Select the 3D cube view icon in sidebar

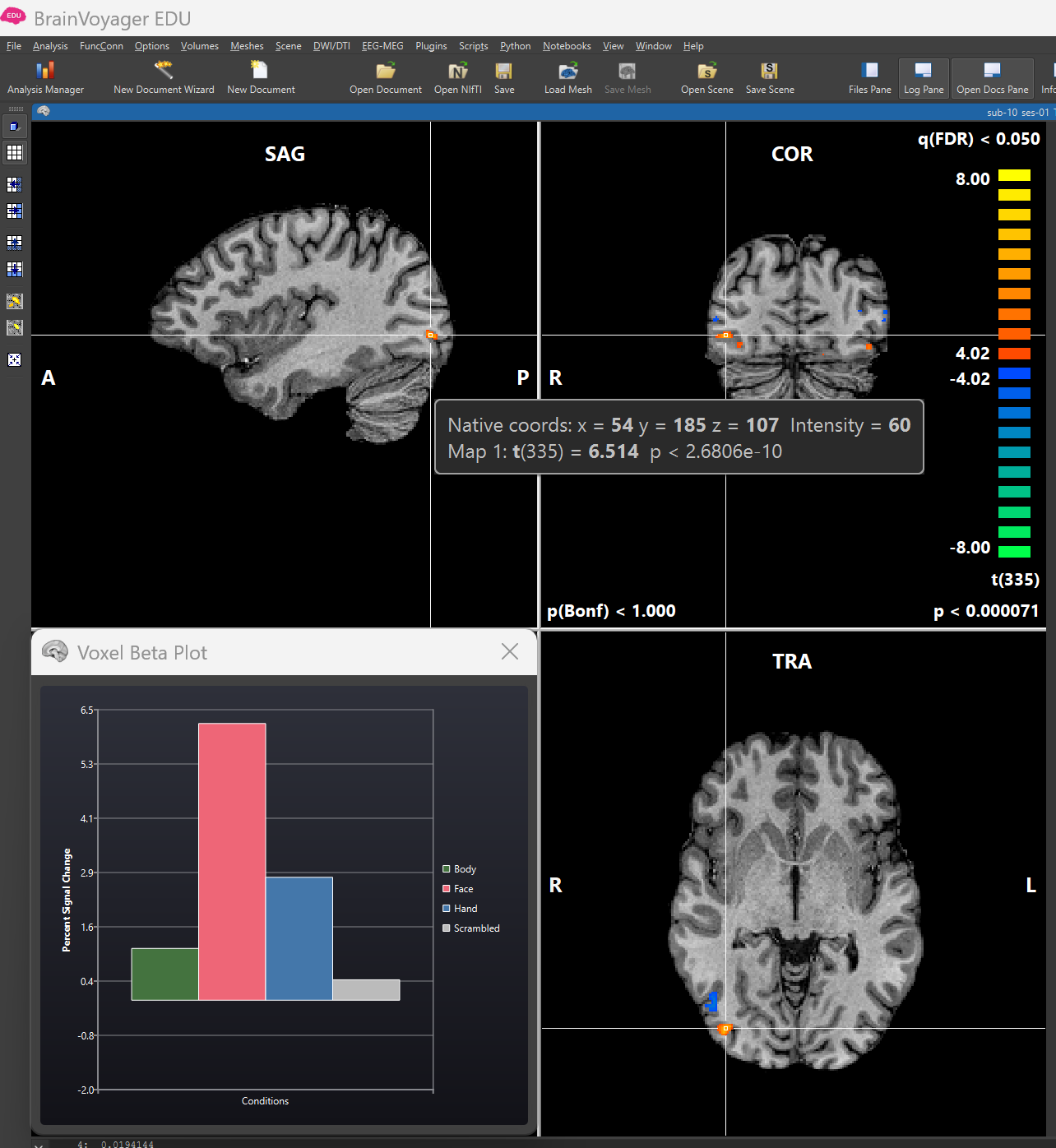(x=15, y=127)
